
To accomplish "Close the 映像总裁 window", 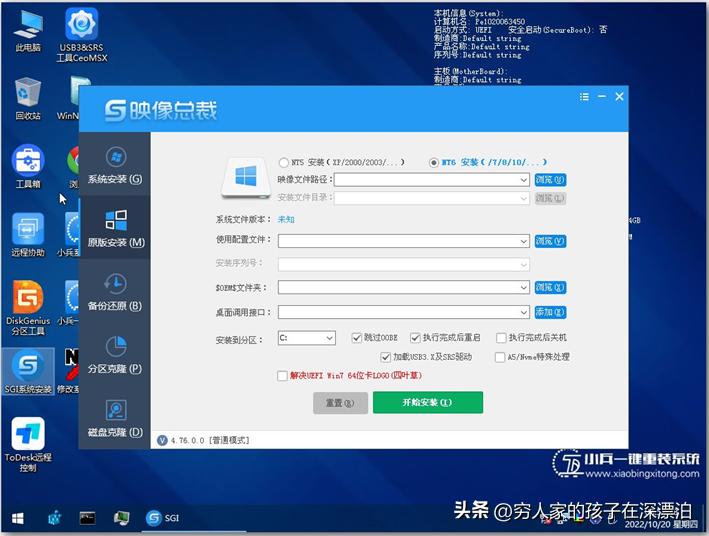I will (x=619, y=96).
